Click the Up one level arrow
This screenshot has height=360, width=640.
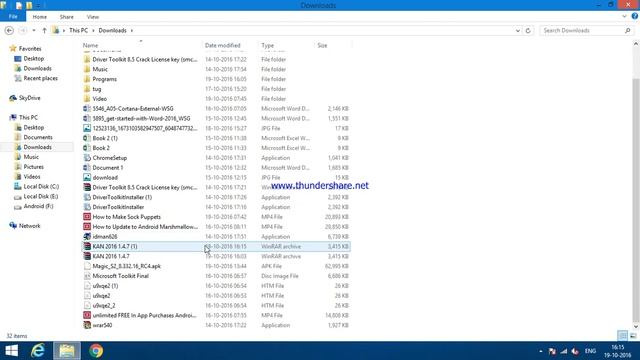tap(44, 31)
